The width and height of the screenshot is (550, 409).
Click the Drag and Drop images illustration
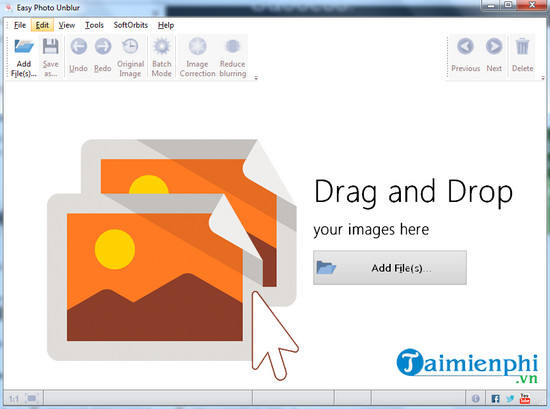(173, 260)
